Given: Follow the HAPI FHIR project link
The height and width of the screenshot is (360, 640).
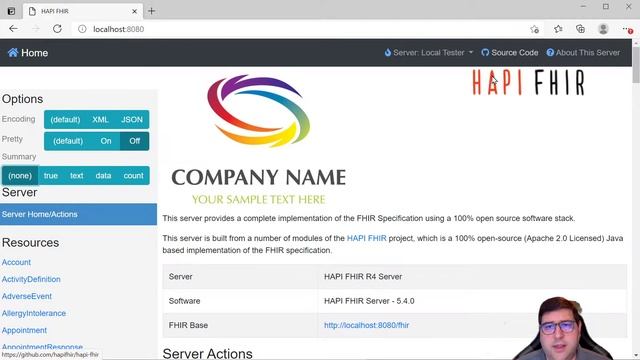Looking at the screenshot, I should tap(367, 238).
